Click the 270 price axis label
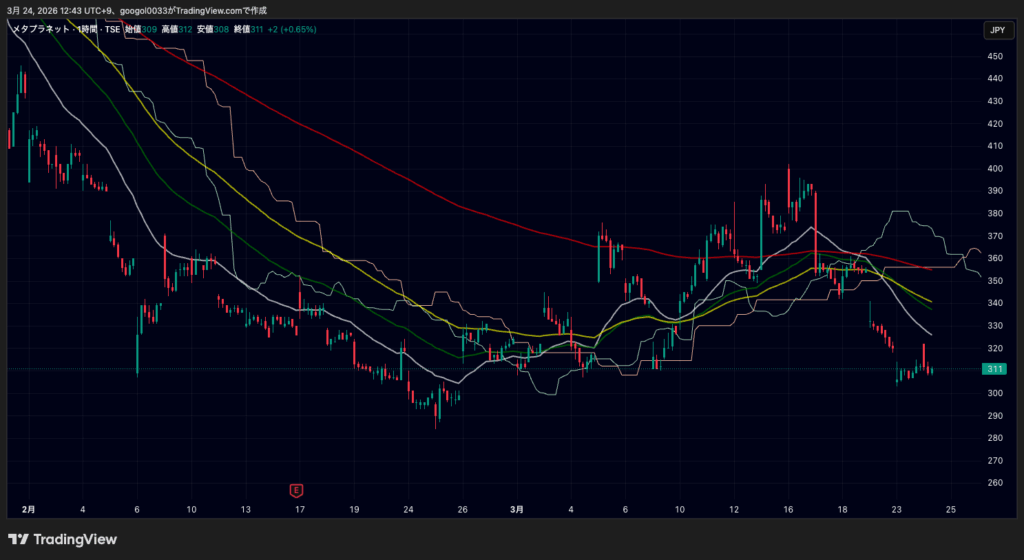The width and height of the screenshot is (1024, 560). [995, 461]
